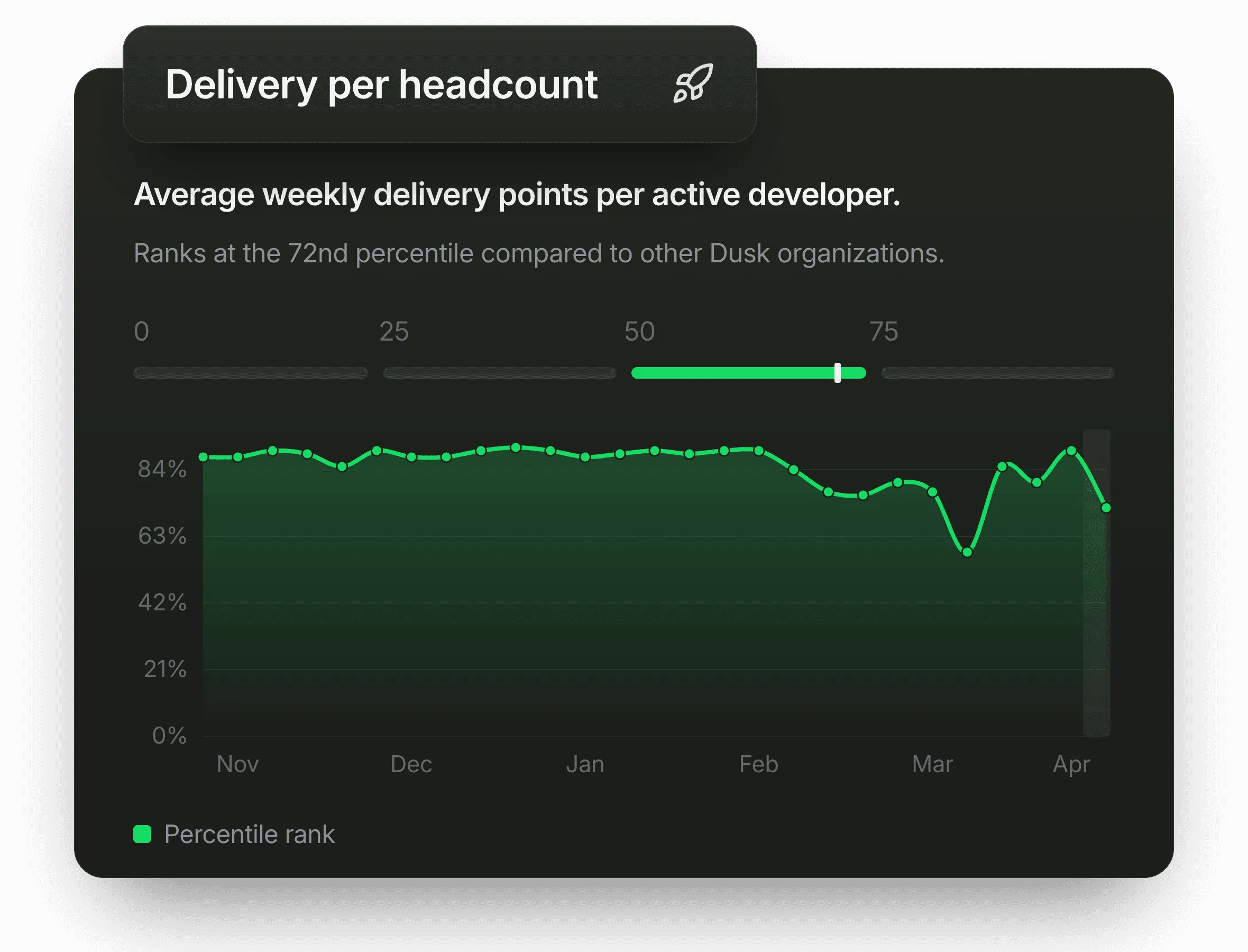
Task: Click the Mar axis label
Action: 932,764
